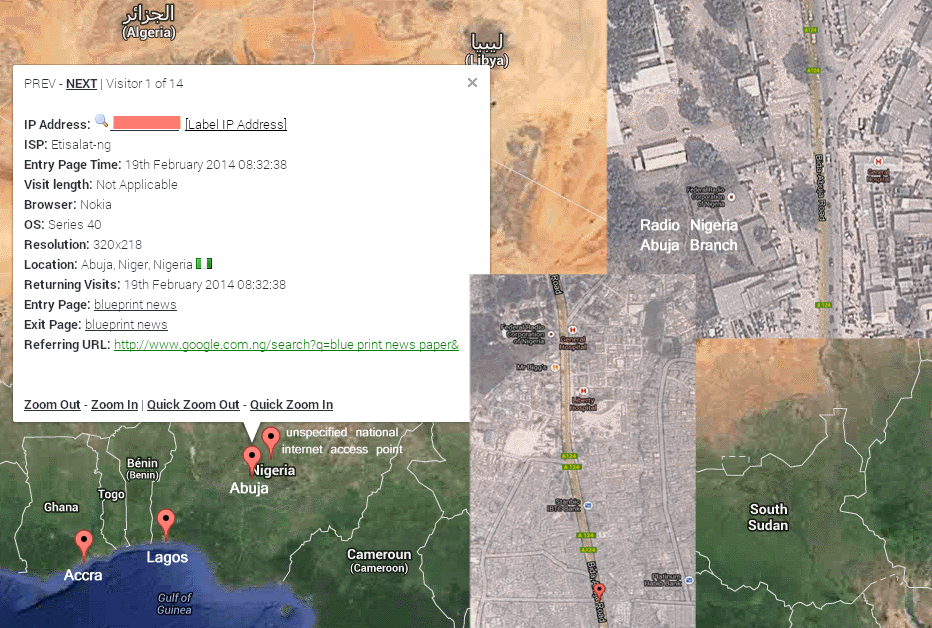Viewport: 932px width, 628px height.
Task: Click the General Hospital icon in lower inset
Action: click(x=572, y=330)
